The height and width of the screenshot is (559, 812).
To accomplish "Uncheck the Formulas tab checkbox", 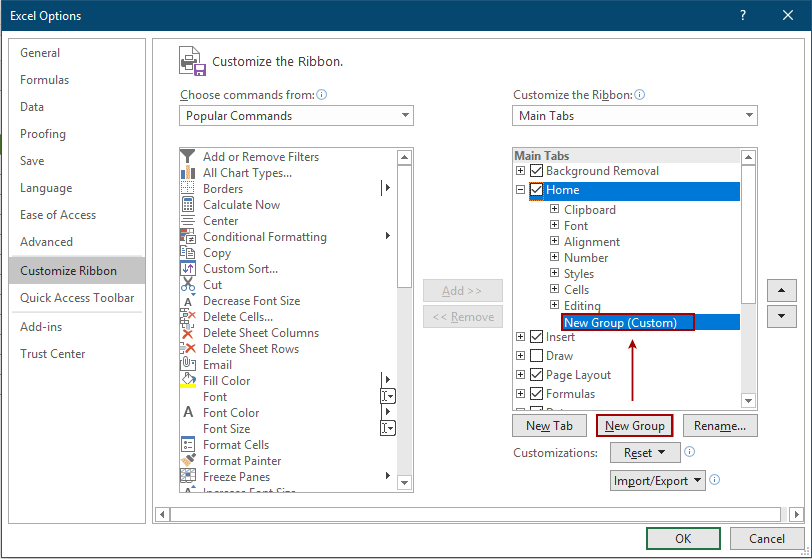I will [536, 394].
